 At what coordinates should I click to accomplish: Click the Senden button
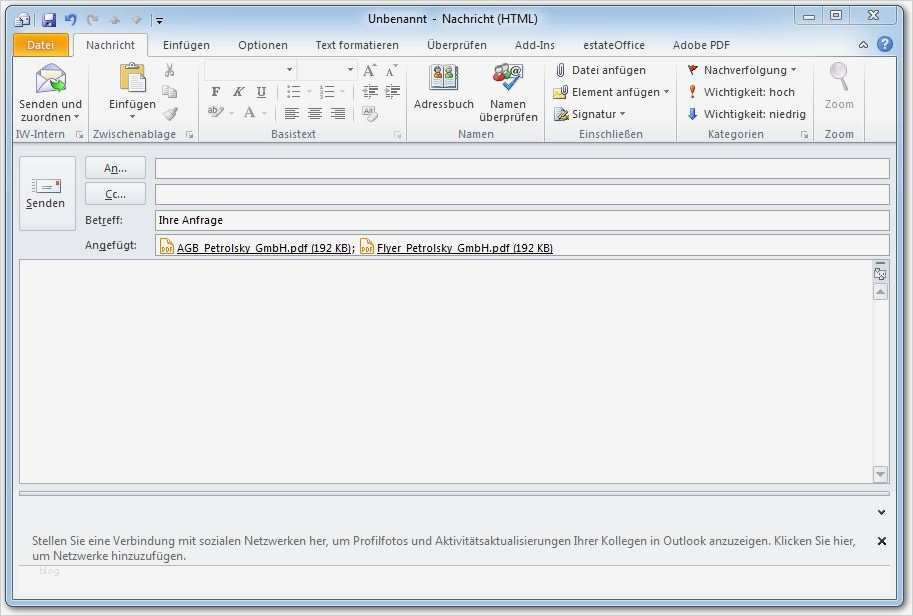pyautogui.click(x=46, y=190)
